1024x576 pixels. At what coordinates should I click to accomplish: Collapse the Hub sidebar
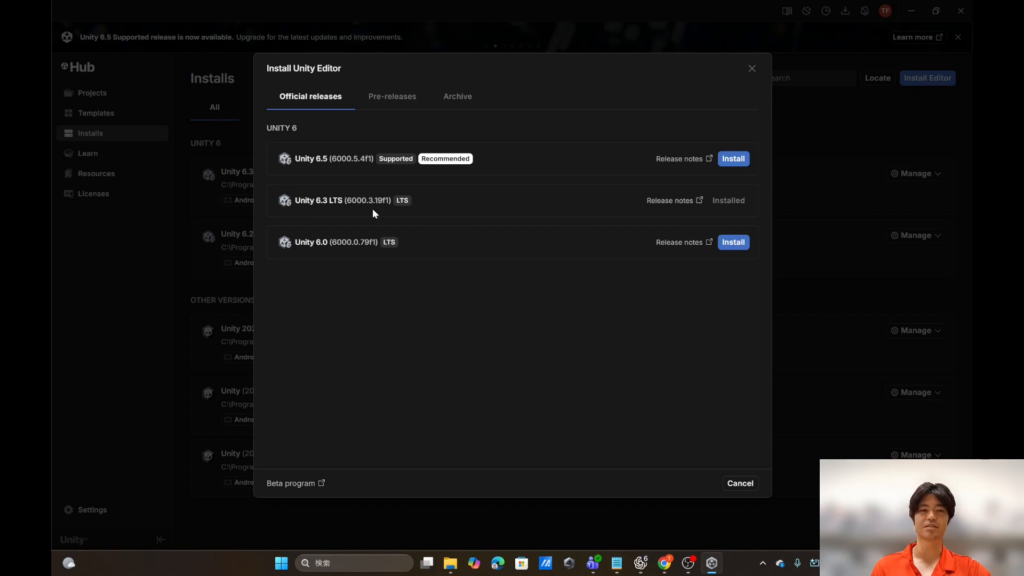[x=161, y=539]
